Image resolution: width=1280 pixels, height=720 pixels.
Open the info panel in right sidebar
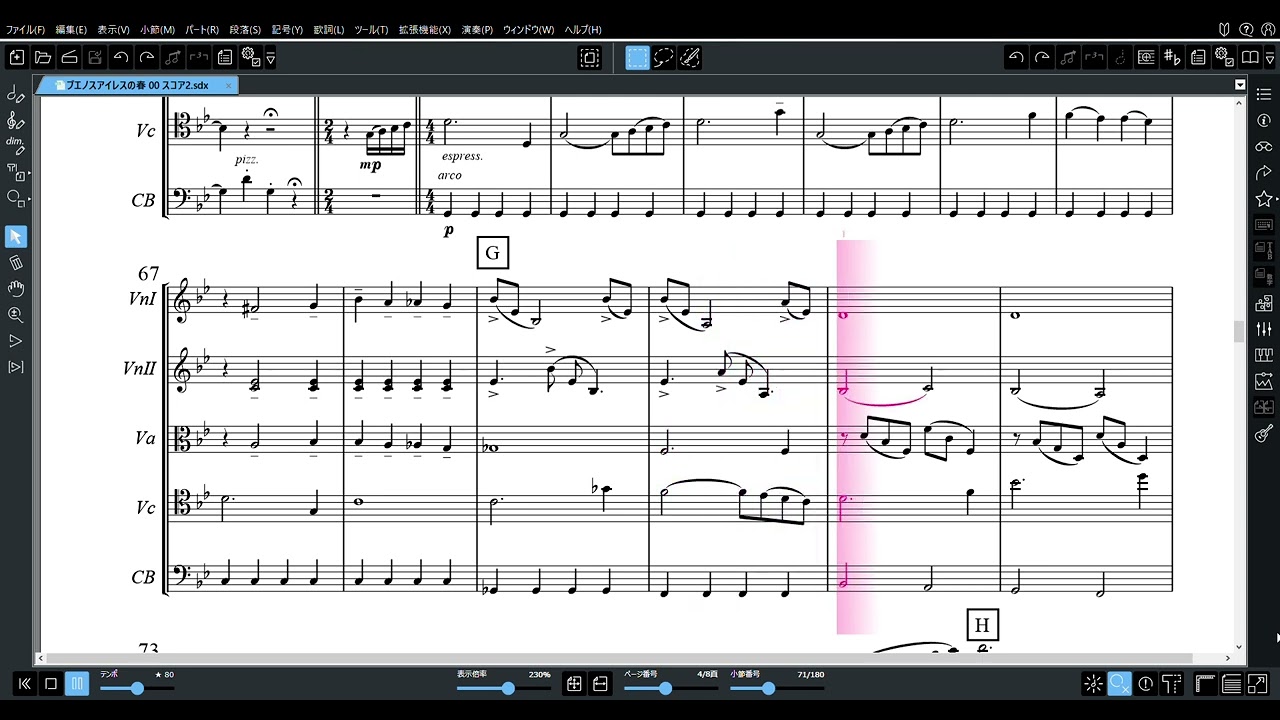pos(1264,120)
